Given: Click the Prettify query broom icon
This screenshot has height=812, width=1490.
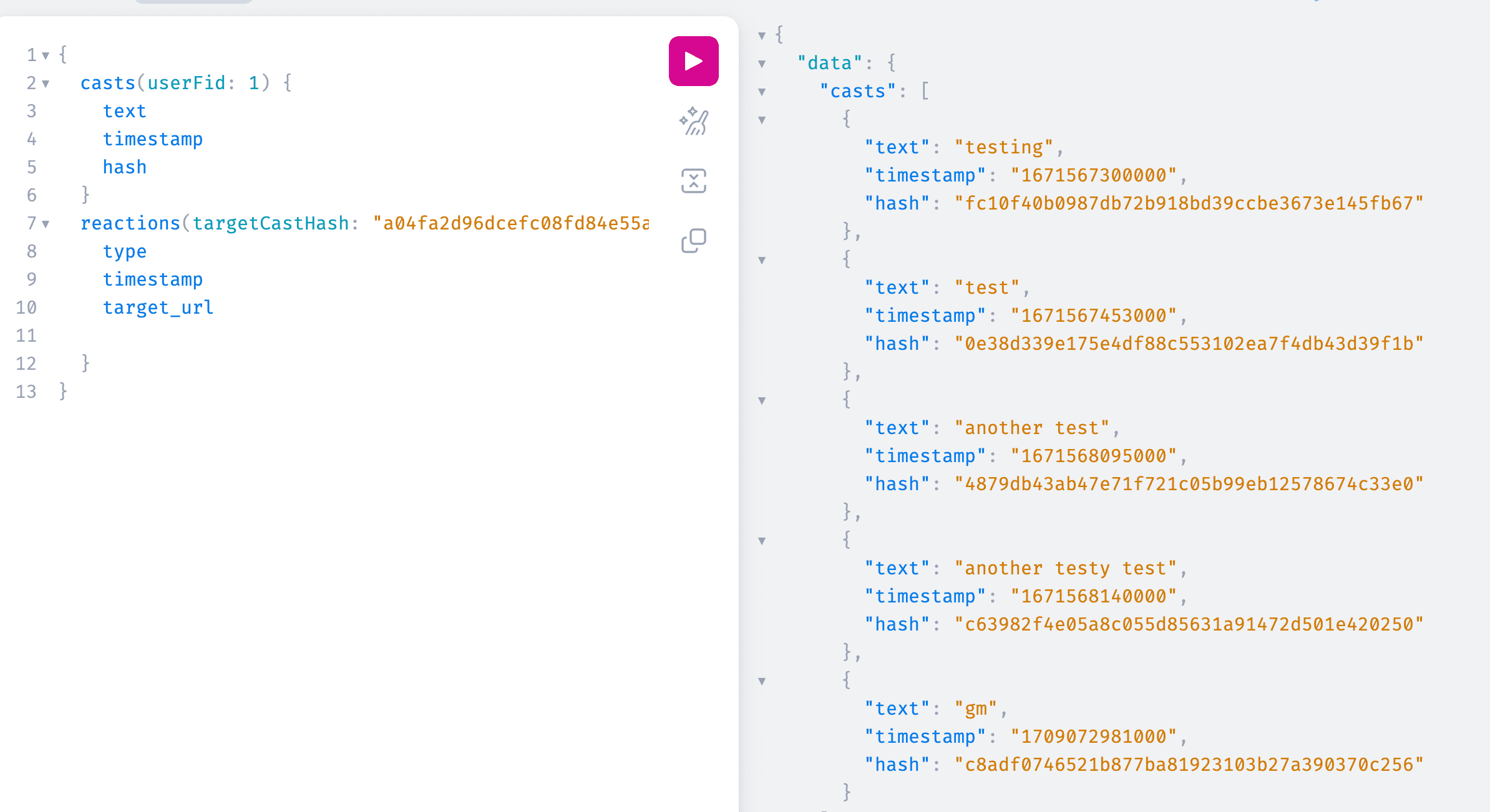Looking at the screenshot, I should 693,122.
